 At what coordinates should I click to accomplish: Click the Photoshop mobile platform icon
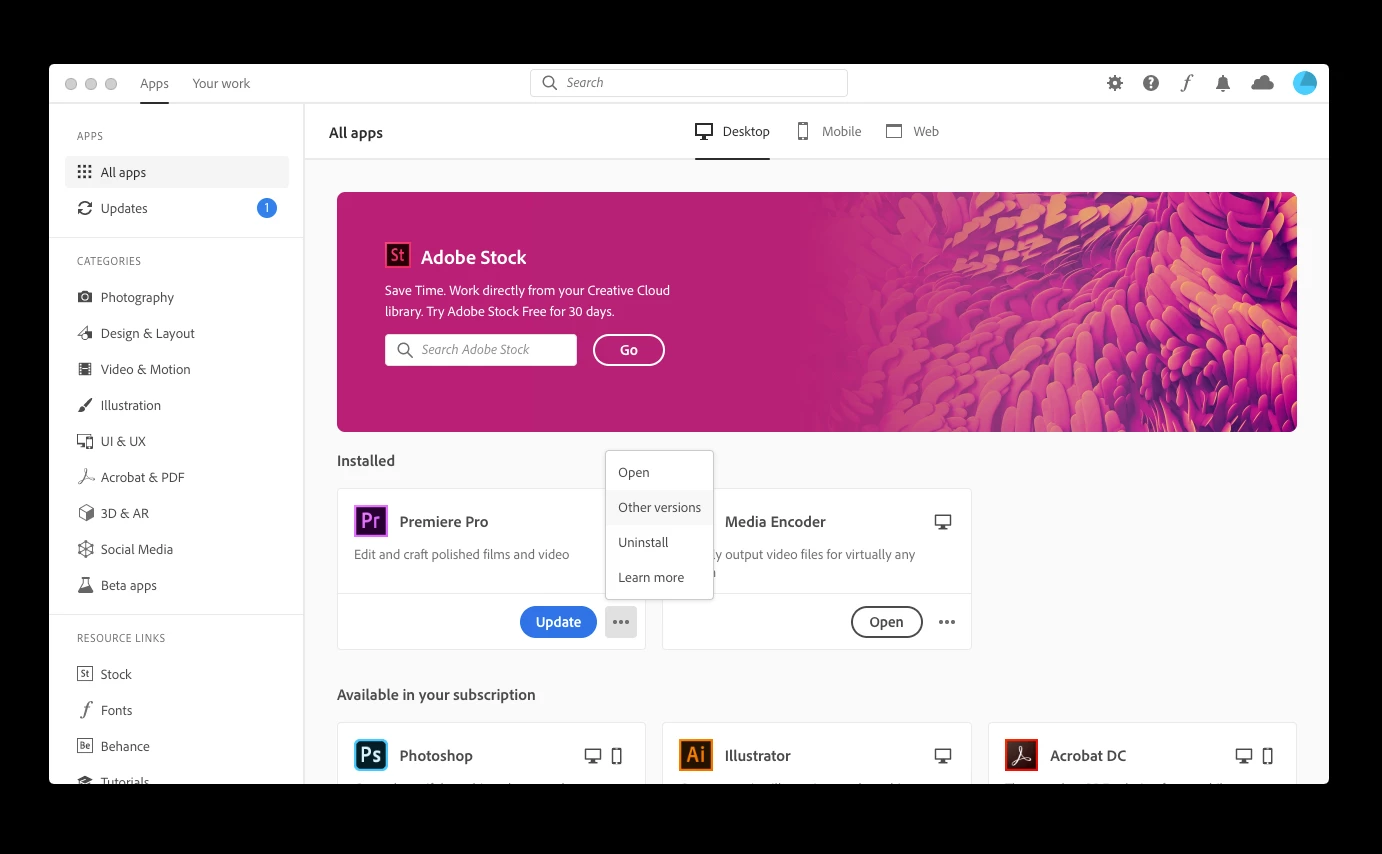(617, 756)
